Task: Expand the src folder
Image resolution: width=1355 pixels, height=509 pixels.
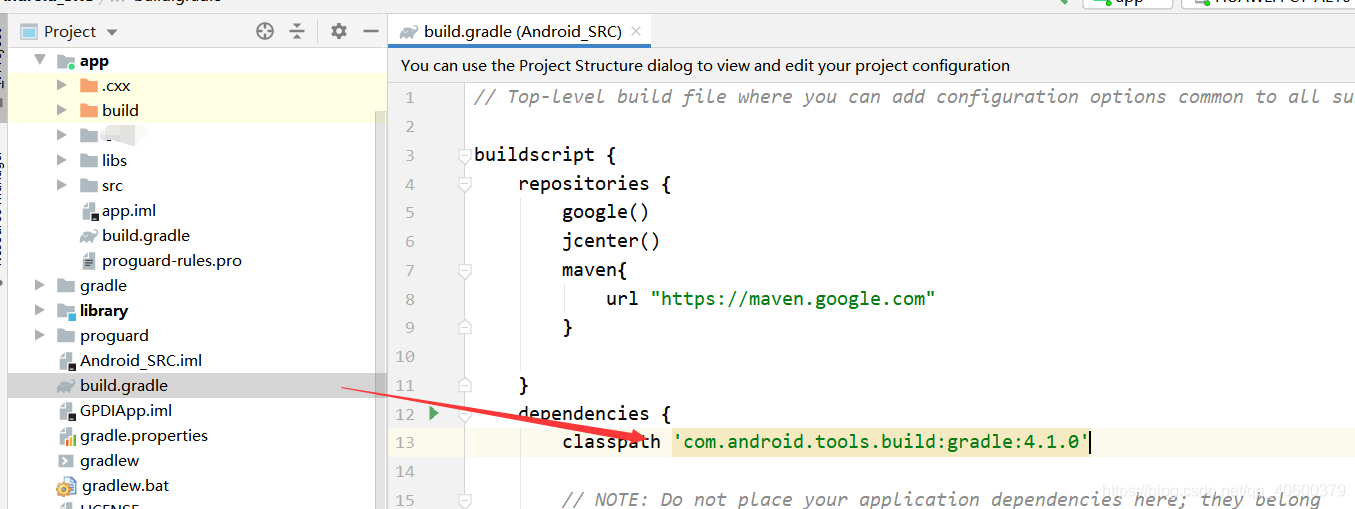Action: tap(62, 185)
